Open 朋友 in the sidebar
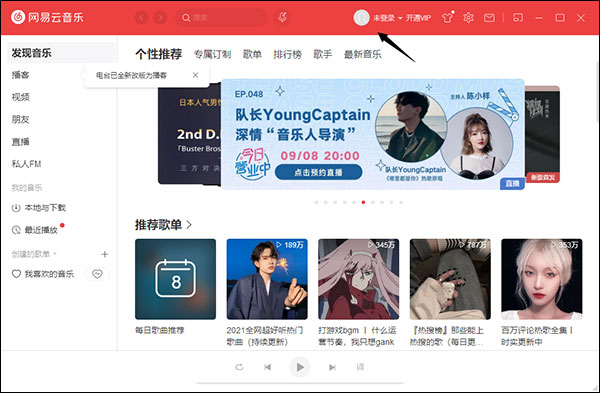Viewport: 600px width, 393px height. point(21,119)
